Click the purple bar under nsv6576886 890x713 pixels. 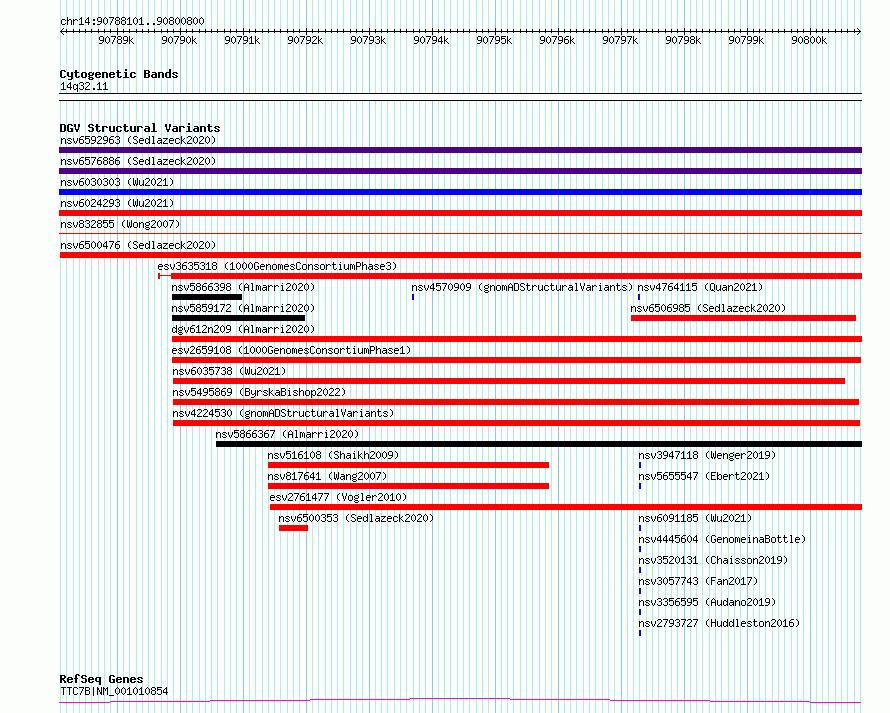pos(460,171)
